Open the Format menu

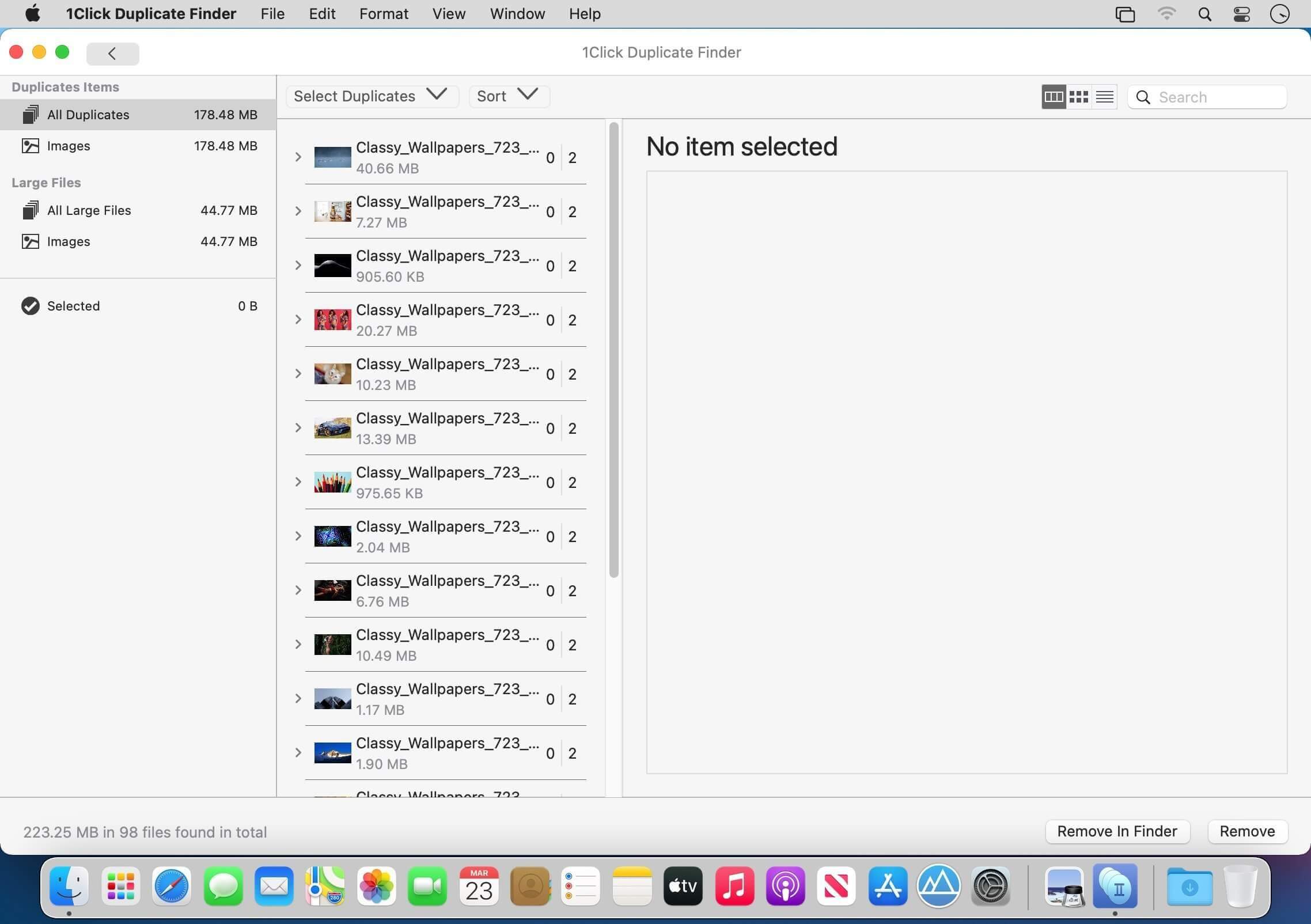click(384, 14)
